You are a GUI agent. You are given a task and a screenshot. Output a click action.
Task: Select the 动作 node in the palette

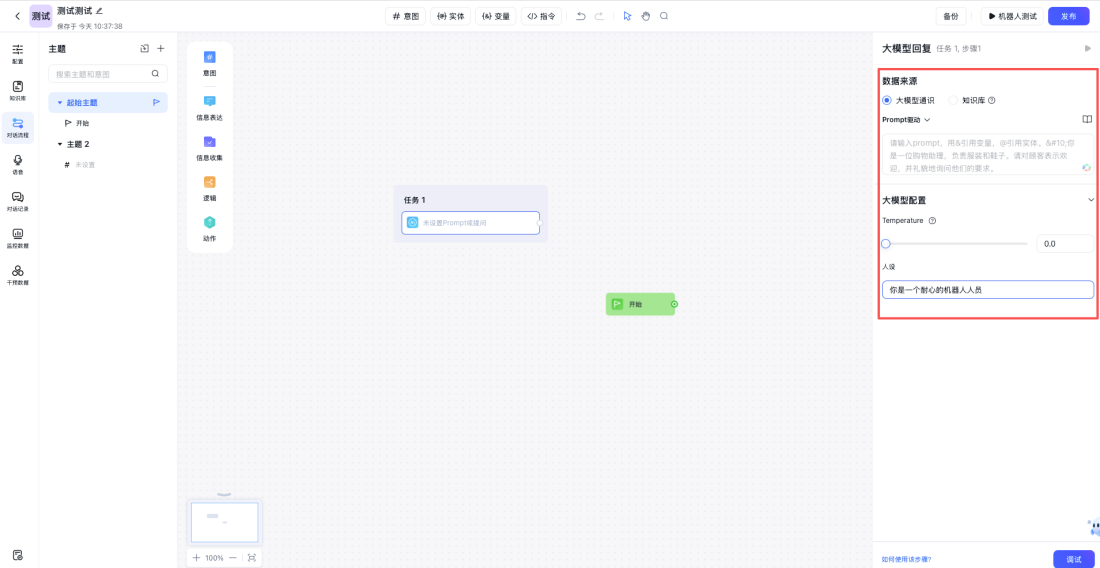210,228
